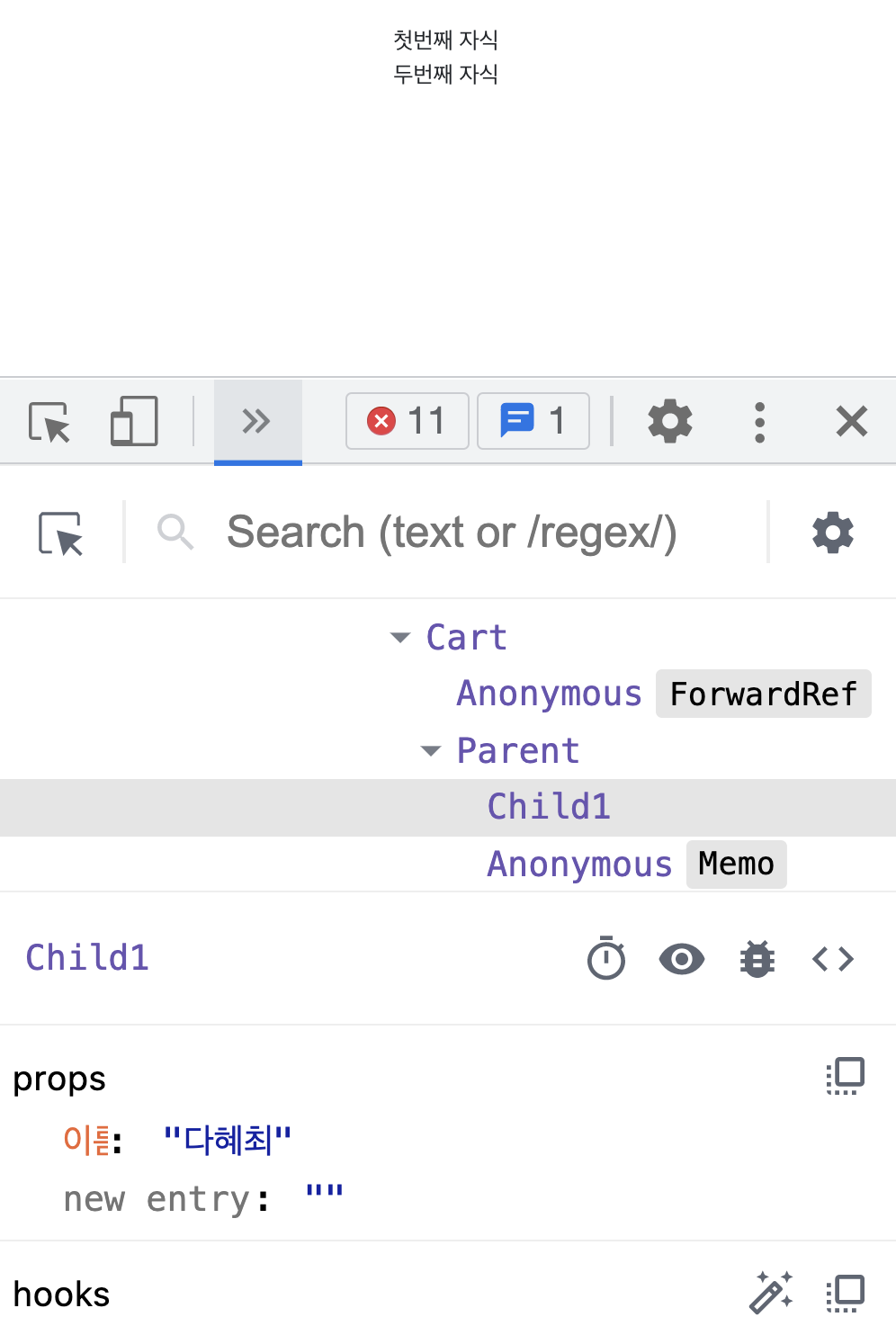Open the more tabs chevron menu
Viewport: 896px width, 1317px height.
point(257,421)
